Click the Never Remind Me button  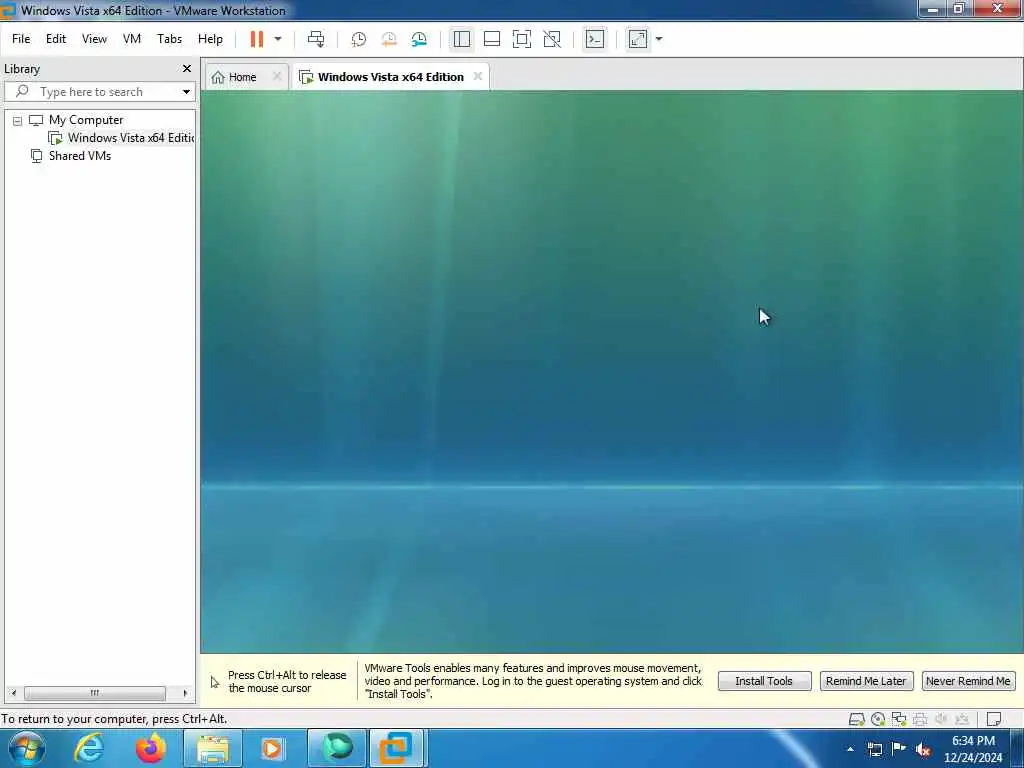pyautogui.click(x=968, y=681)
